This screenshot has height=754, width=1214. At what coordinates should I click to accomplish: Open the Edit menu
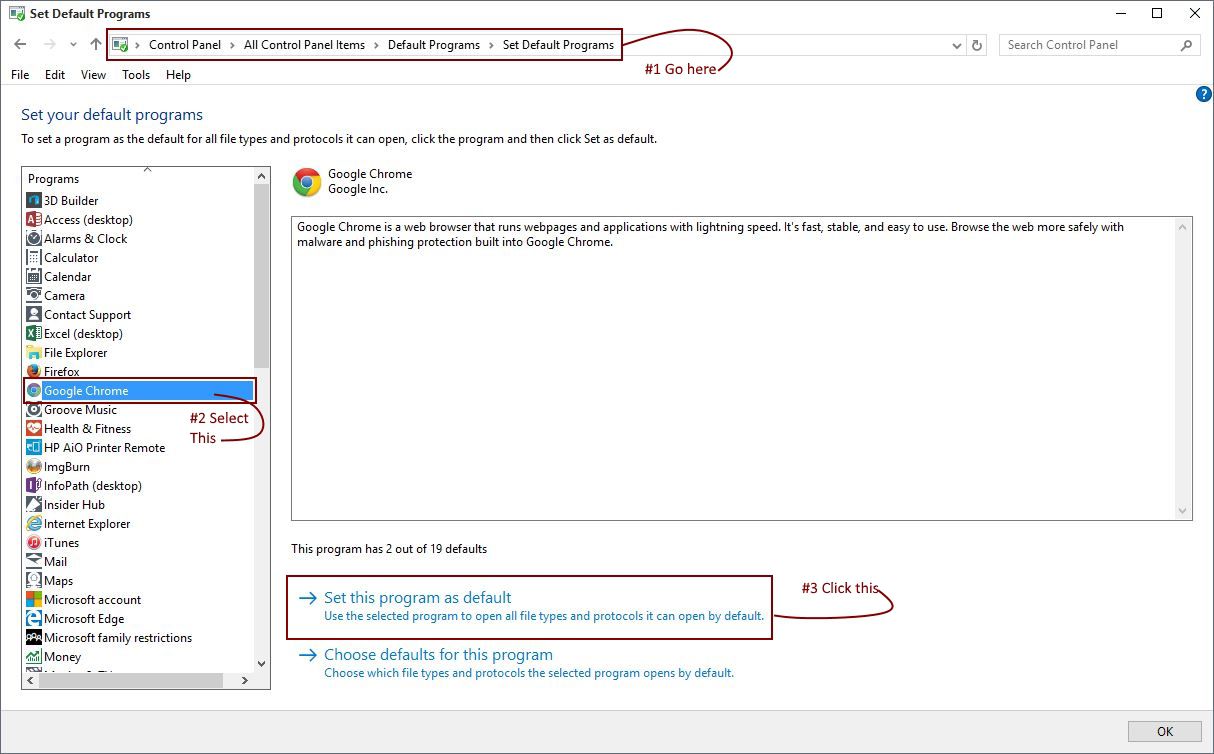[x=55, y=75]
